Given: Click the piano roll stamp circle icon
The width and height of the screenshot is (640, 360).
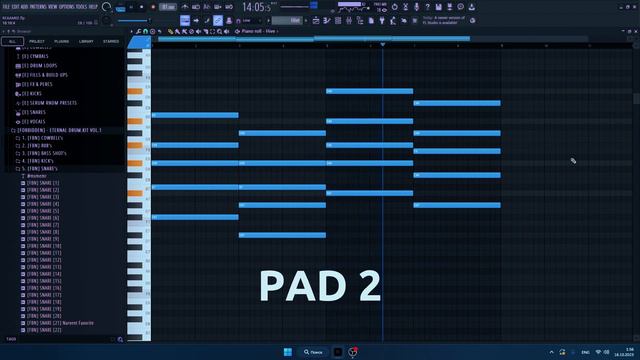Looking at the screenshot, I should 153,31.
